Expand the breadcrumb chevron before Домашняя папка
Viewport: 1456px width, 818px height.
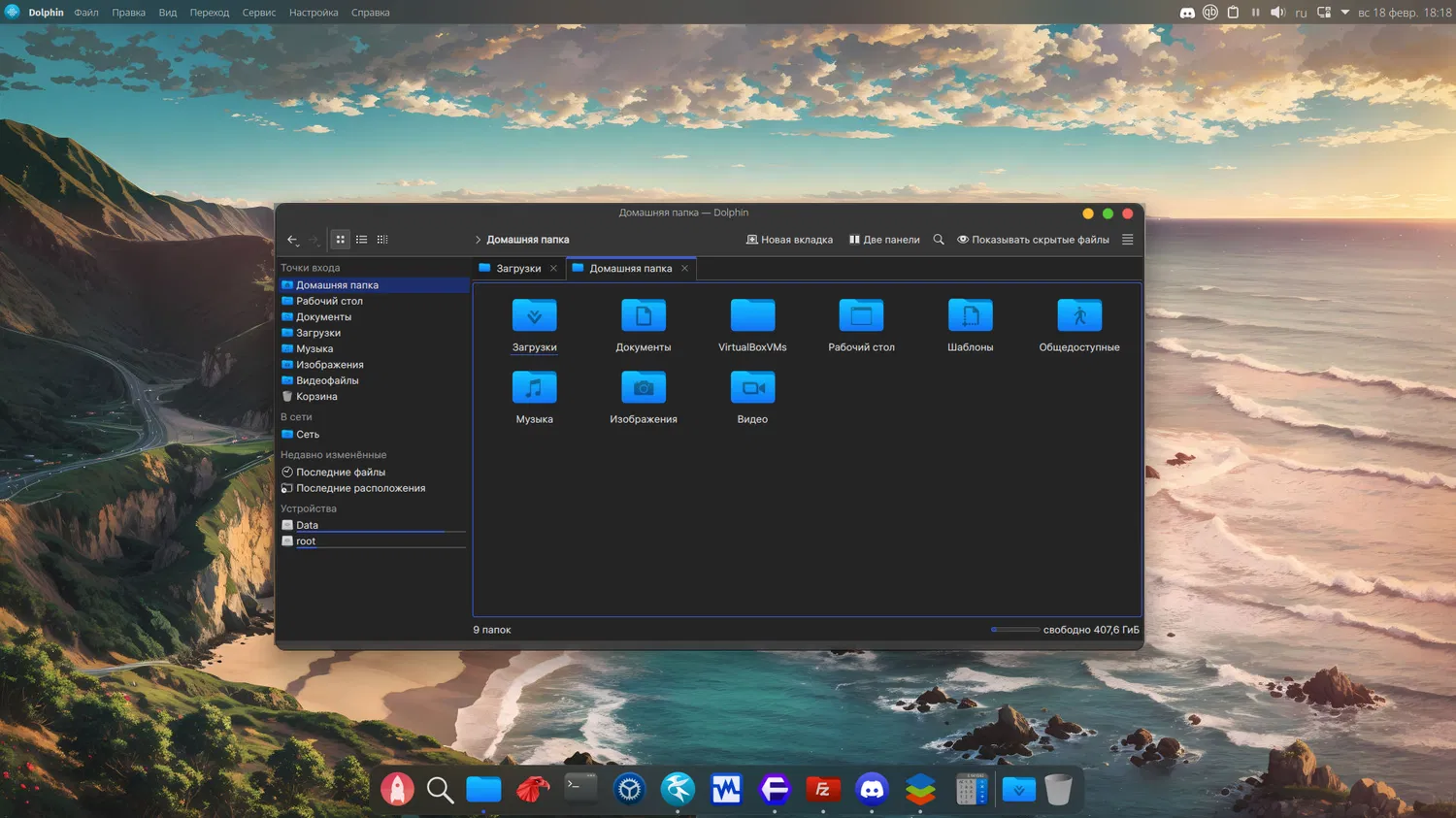point(478,240)
